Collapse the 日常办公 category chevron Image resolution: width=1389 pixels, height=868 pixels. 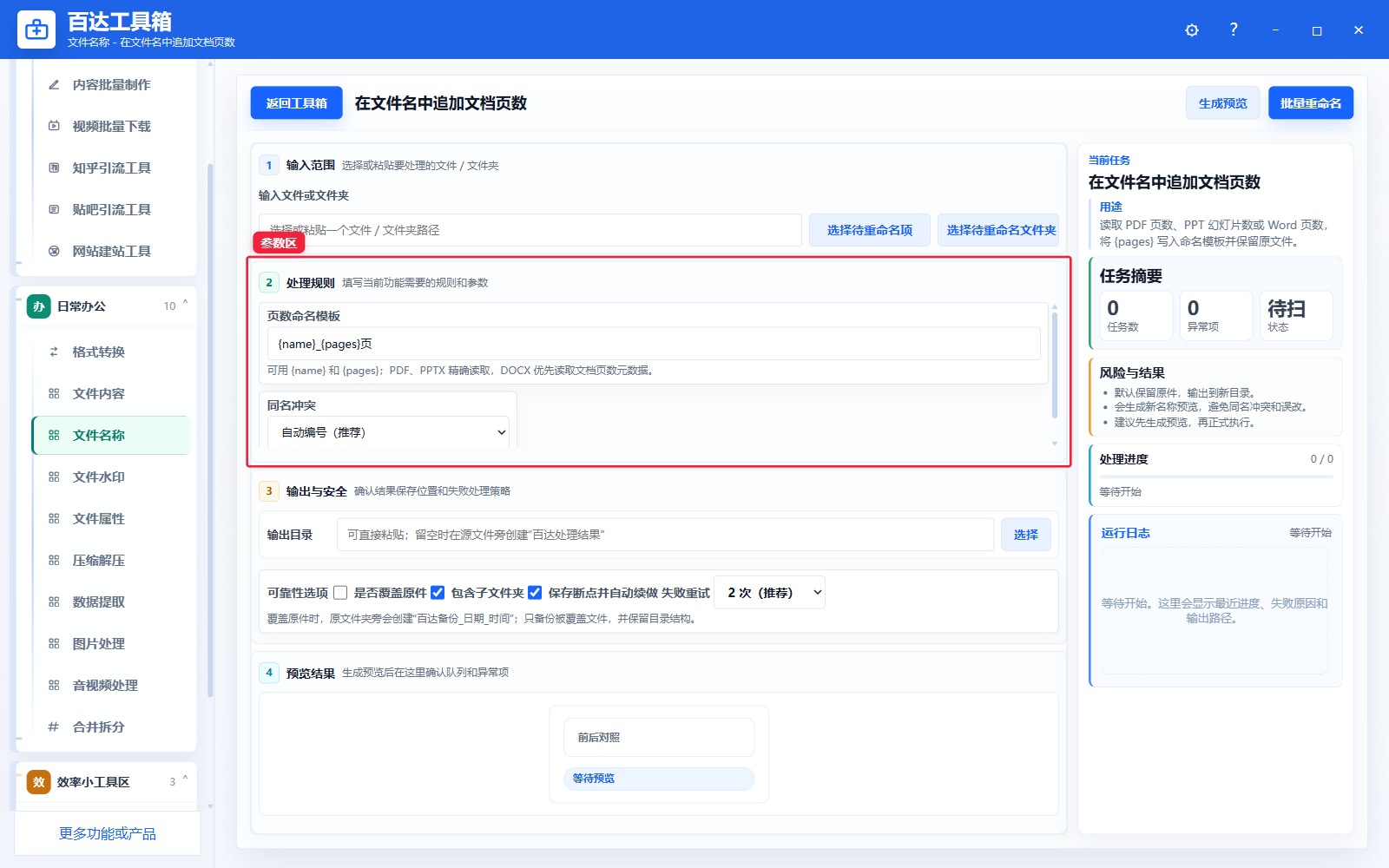(x=185, y=304)
